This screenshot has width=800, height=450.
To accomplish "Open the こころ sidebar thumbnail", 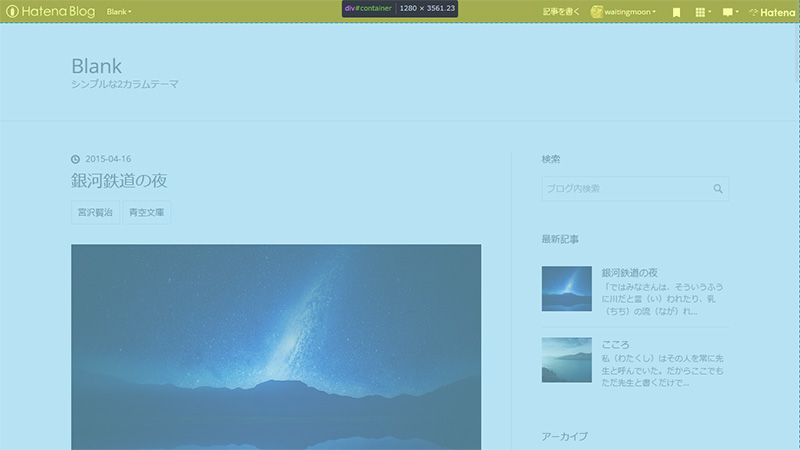I will click(567, 360).
